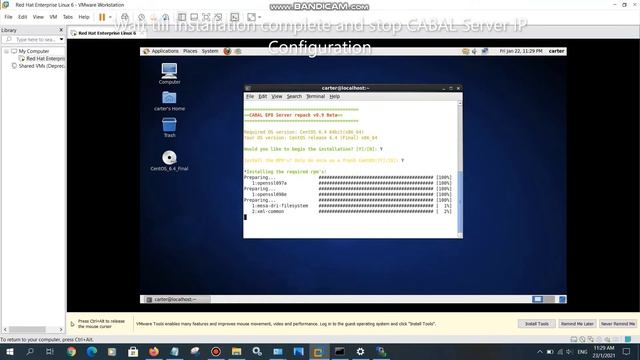Open the Tabs menu

coord(68,17)
